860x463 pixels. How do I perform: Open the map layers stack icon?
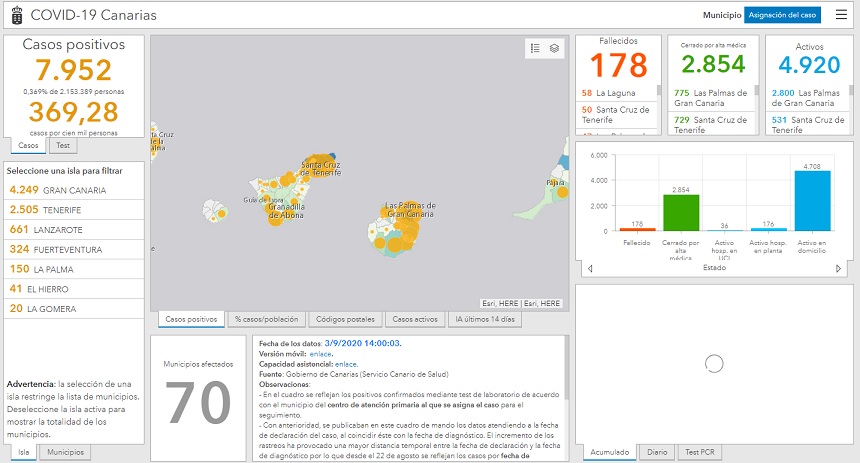click(x=554, y=48)
